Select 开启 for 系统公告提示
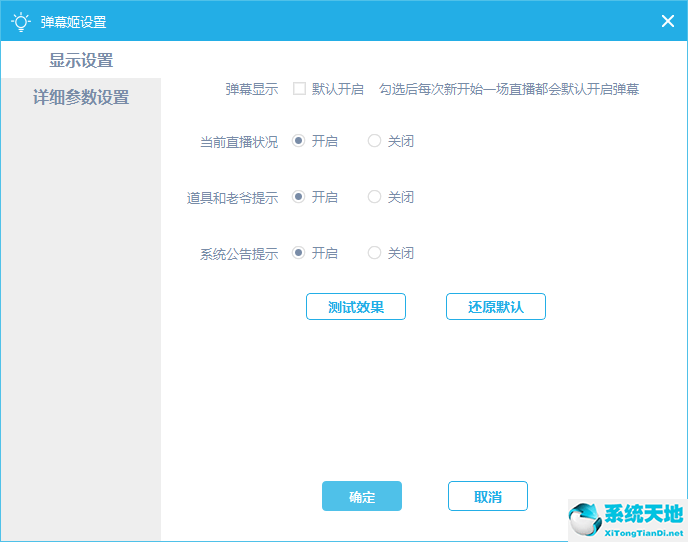The height and width of the screenshot is (542, 688). pos(298,253)
